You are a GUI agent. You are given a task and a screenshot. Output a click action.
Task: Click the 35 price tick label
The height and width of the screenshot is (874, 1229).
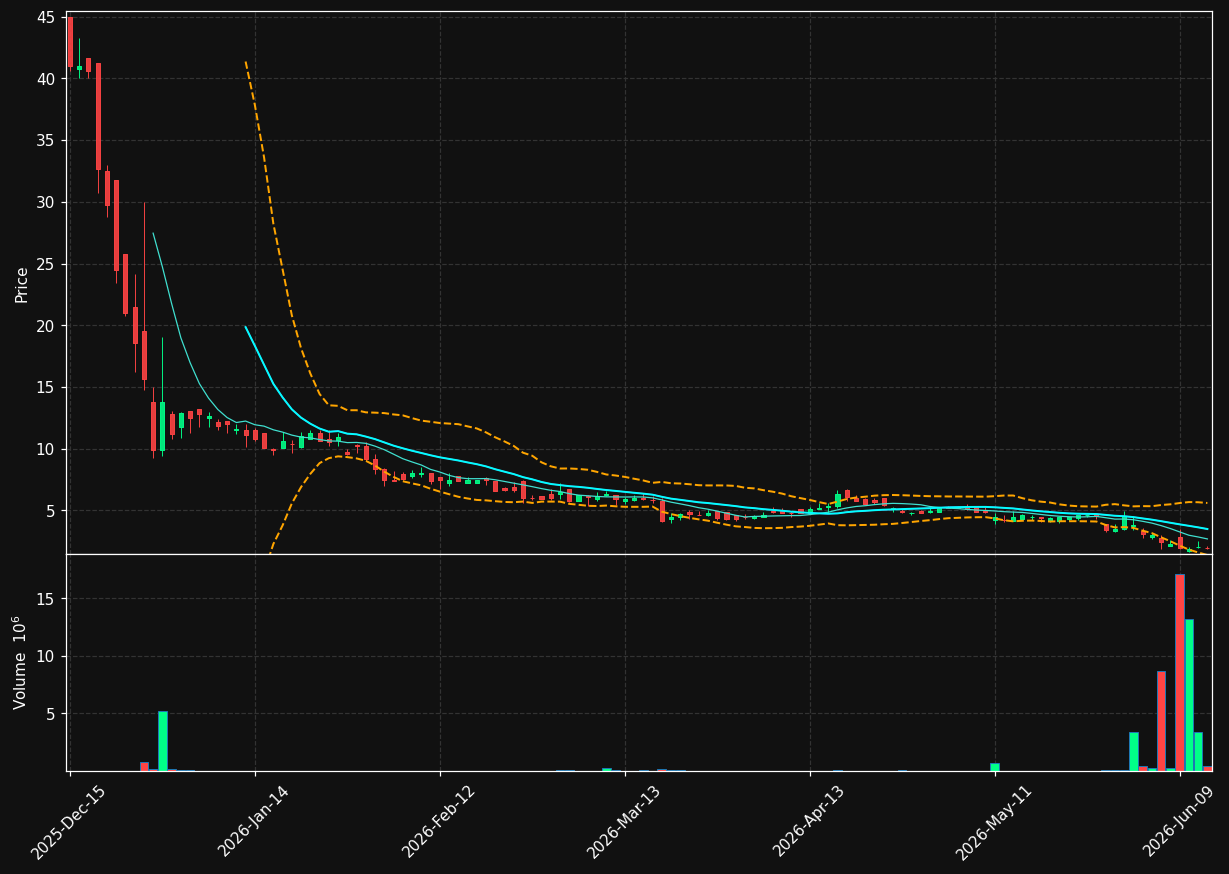[47, 141]
